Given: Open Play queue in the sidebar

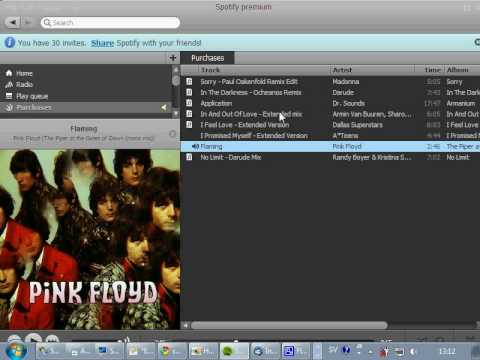Looking at the screenshot, I should (x=32, y=96).
